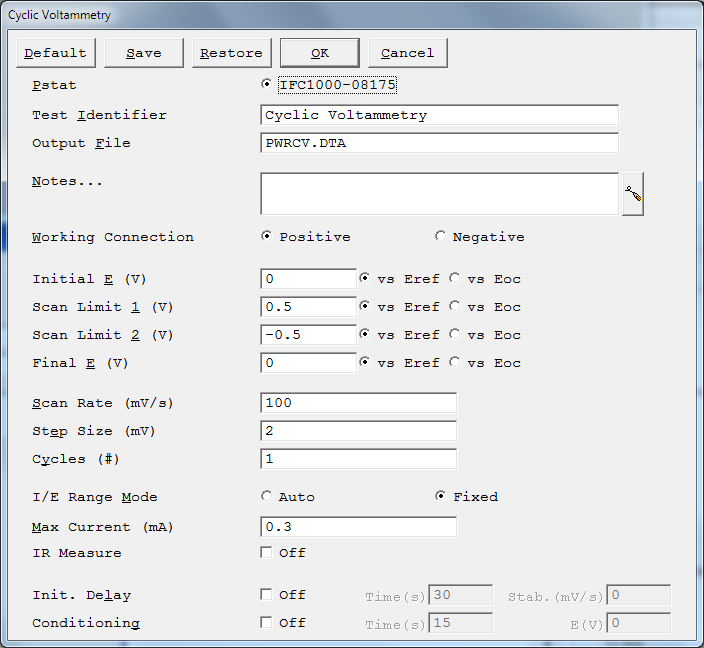Set Initial E to vs Eref
Screen dimensions: 704x648
[x=365, y=278]
